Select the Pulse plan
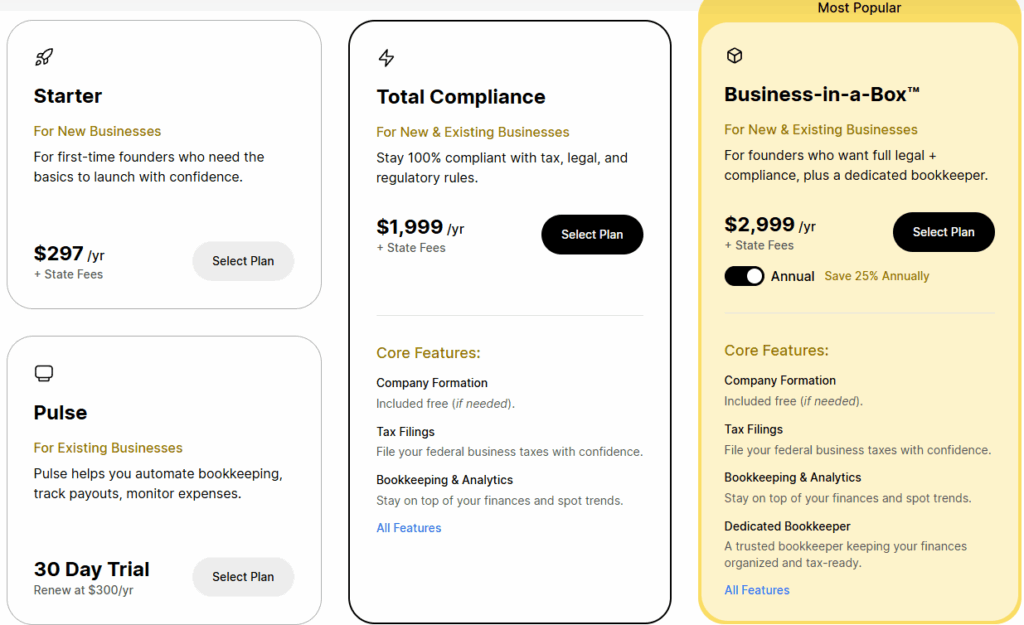 point(243,577)
